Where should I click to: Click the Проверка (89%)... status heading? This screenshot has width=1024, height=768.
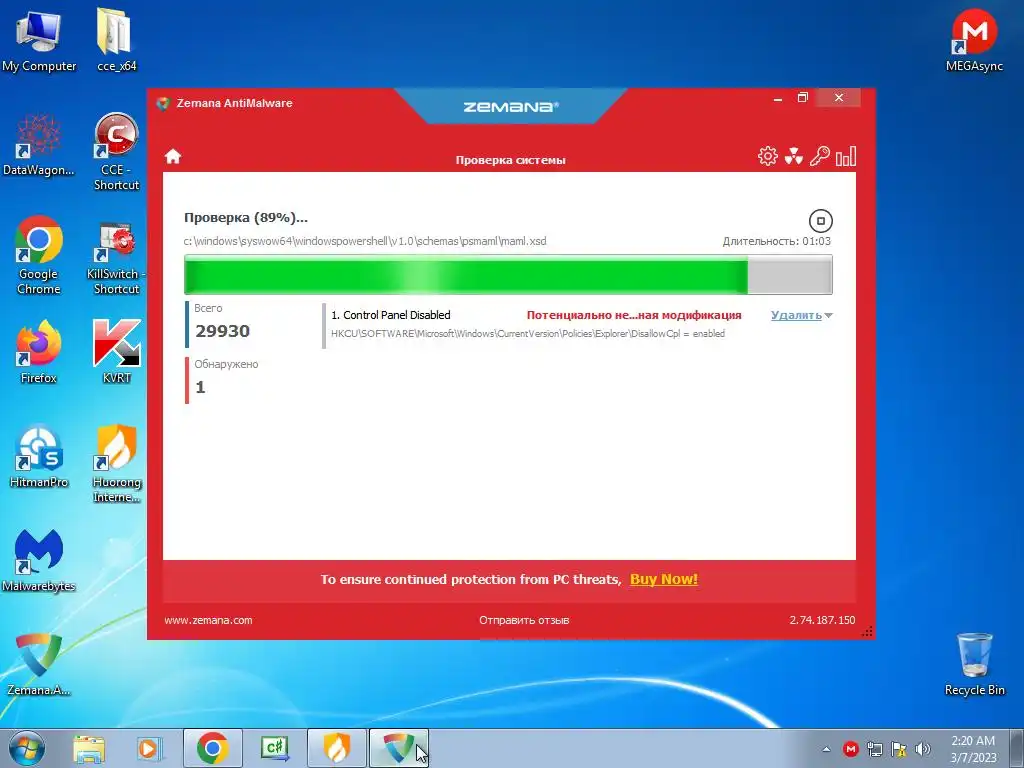point(246,217)
